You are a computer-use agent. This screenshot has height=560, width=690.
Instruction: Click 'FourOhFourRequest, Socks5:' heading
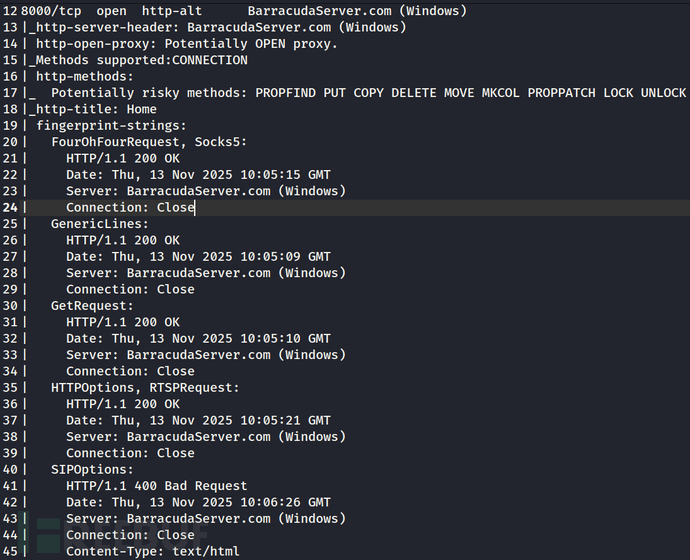148,142
